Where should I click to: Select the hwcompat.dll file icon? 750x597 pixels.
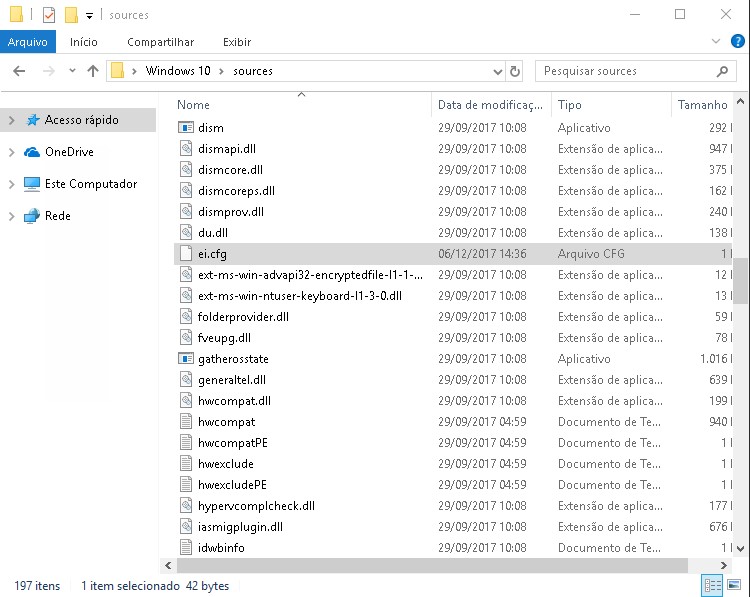186,401
